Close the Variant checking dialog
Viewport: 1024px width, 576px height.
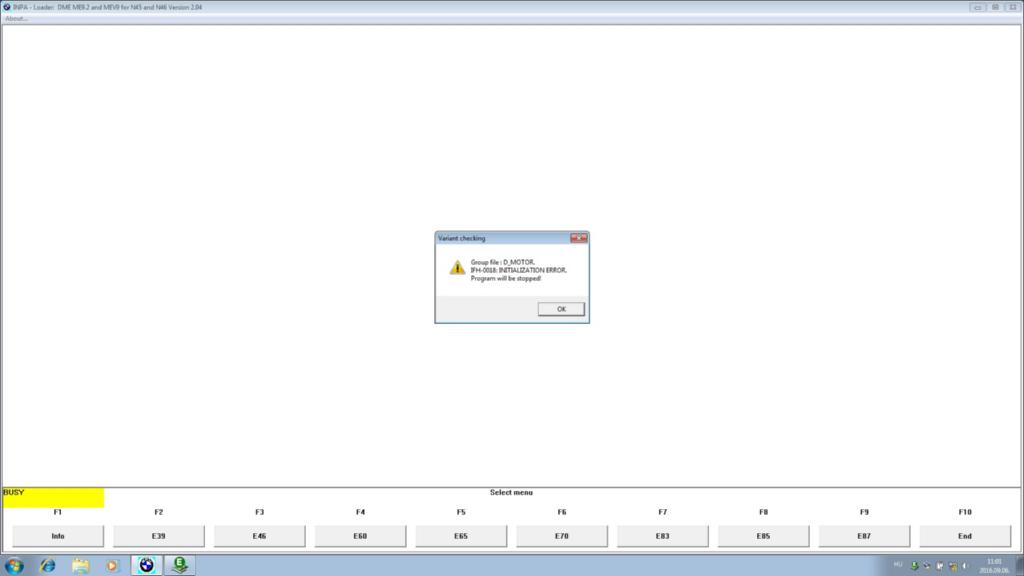[x=579, y=238]
